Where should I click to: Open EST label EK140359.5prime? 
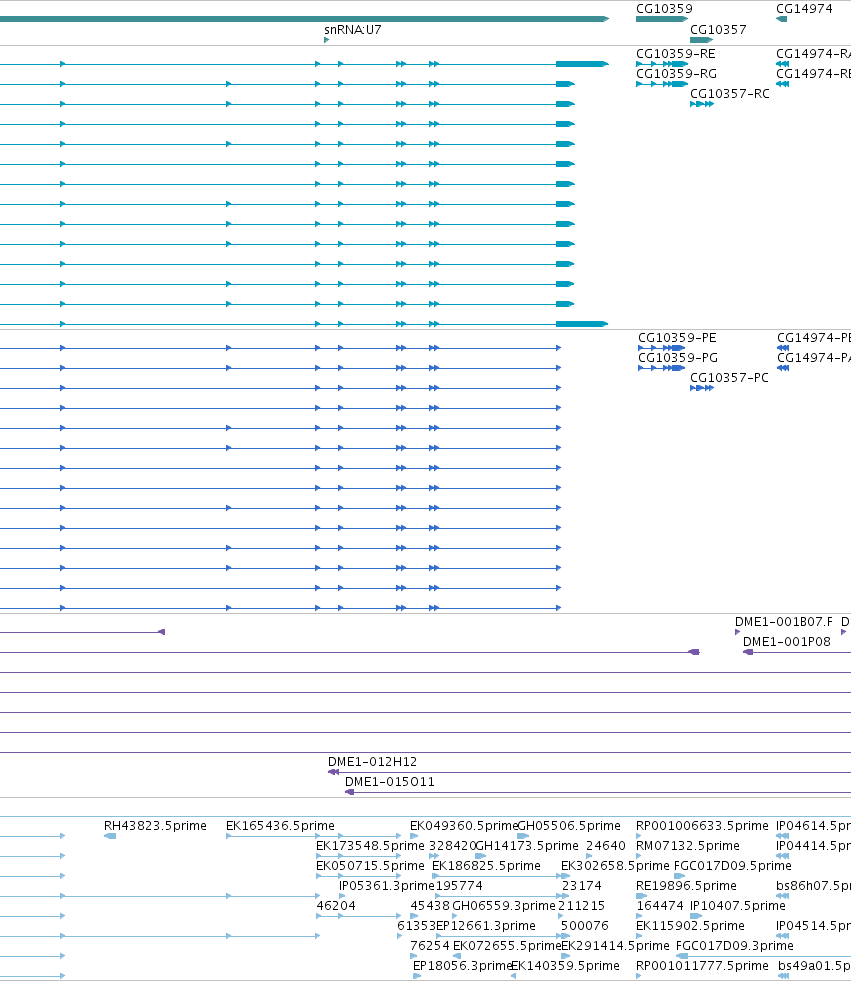565,966
